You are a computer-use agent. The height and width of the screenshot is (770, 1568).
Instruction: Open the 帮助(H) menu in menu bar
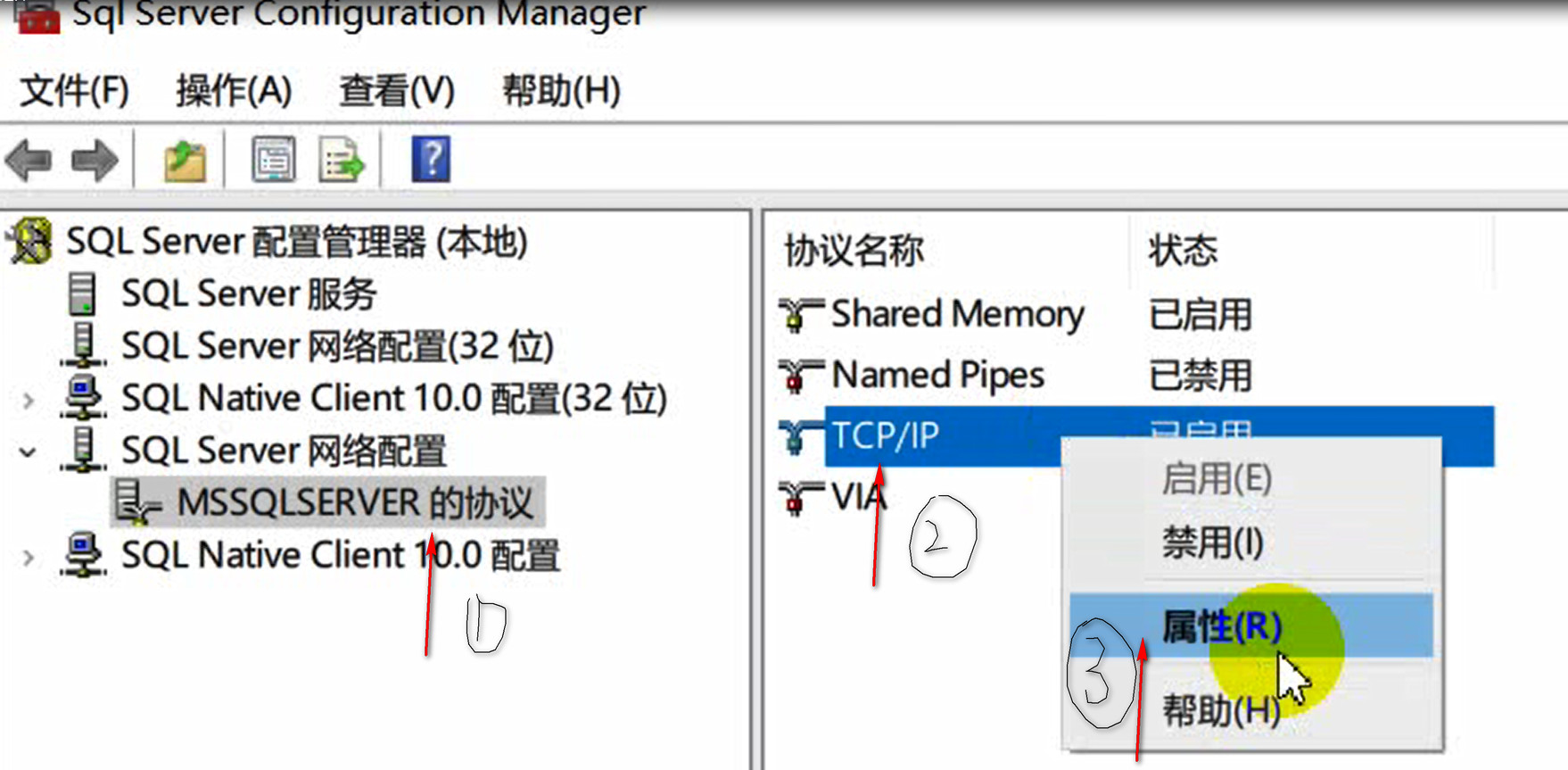coord(561,91)
